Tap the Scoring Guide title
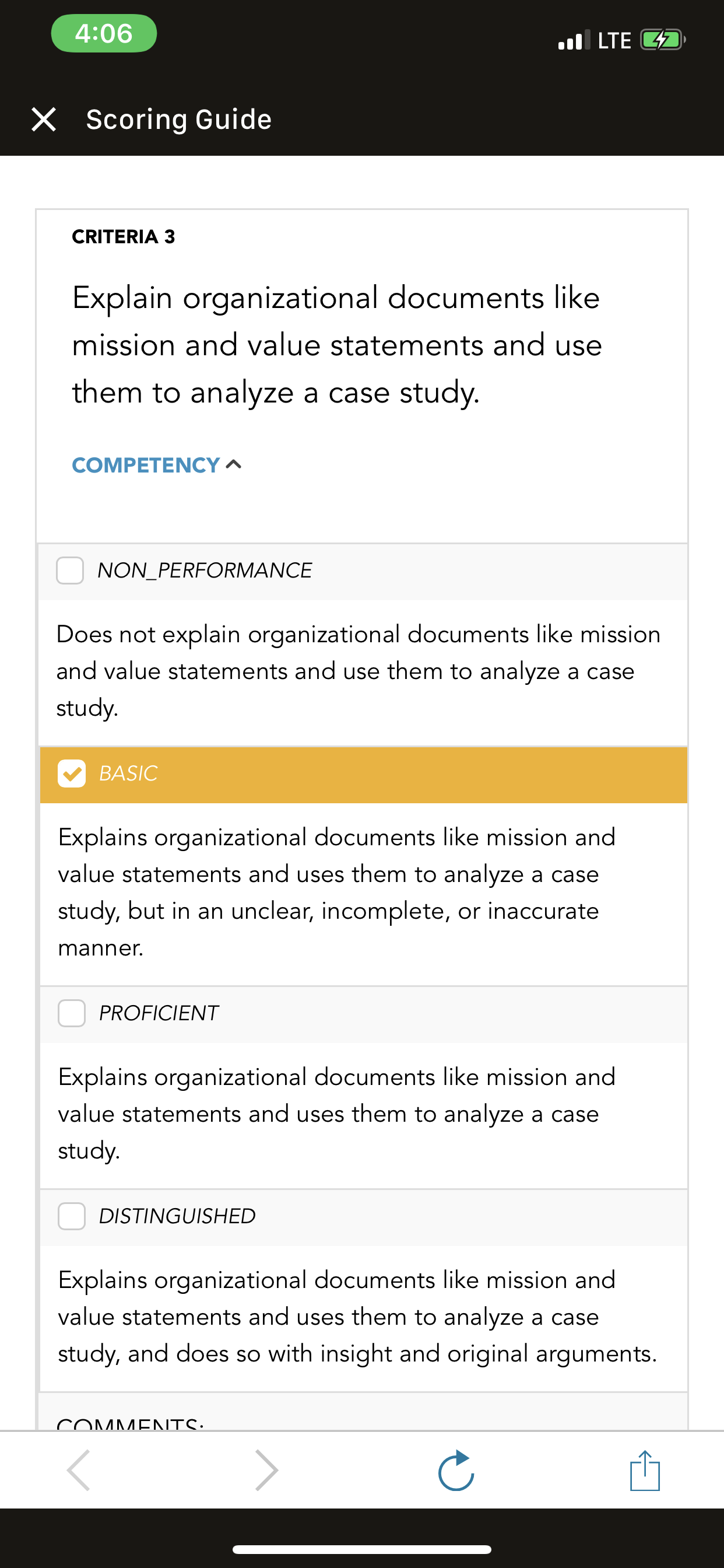This screenshot has width=724, height=1568. point(179,120)
